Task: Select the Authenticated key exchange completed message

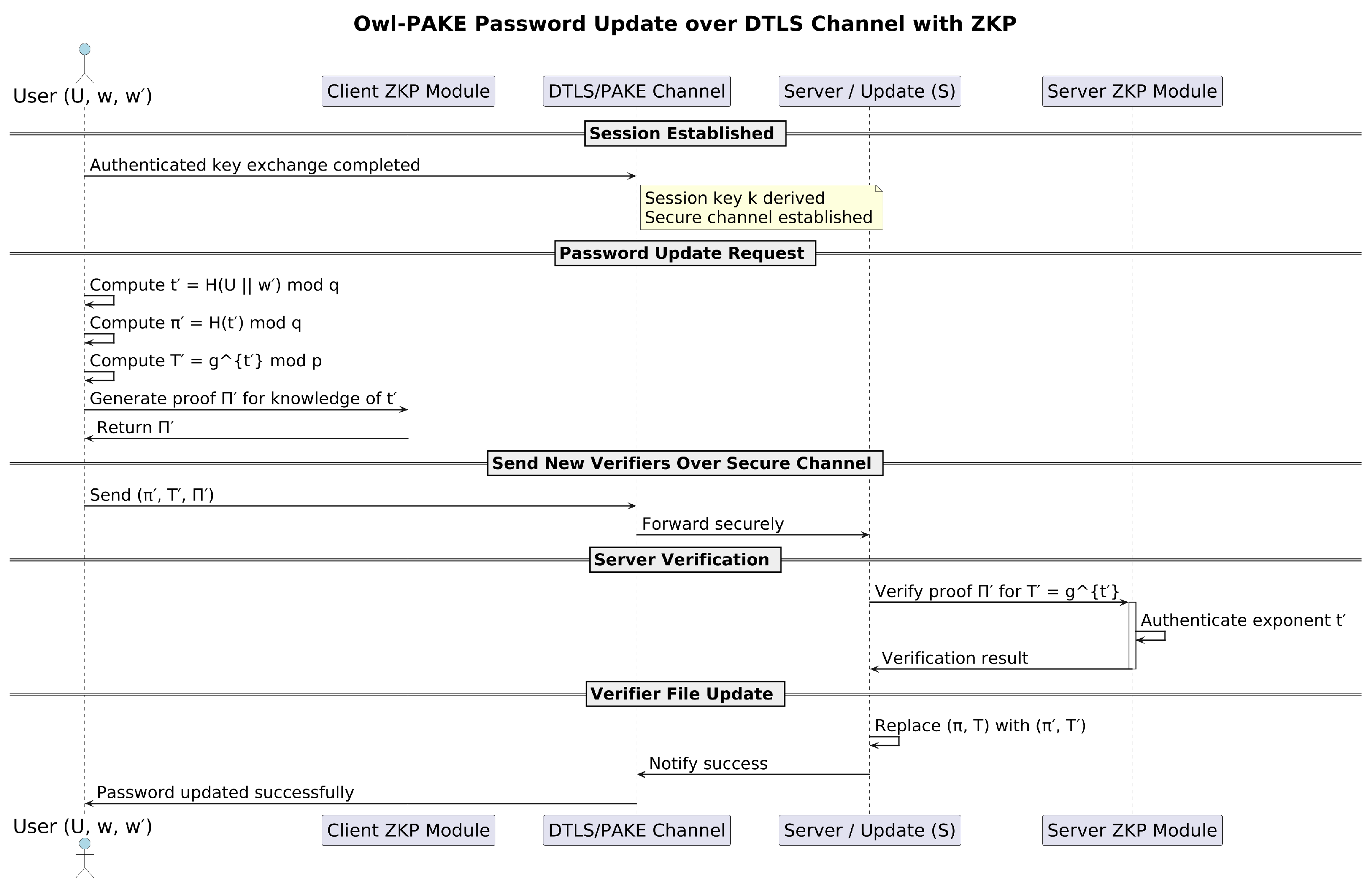Action: pyautogui.click(x=255, y=166)
